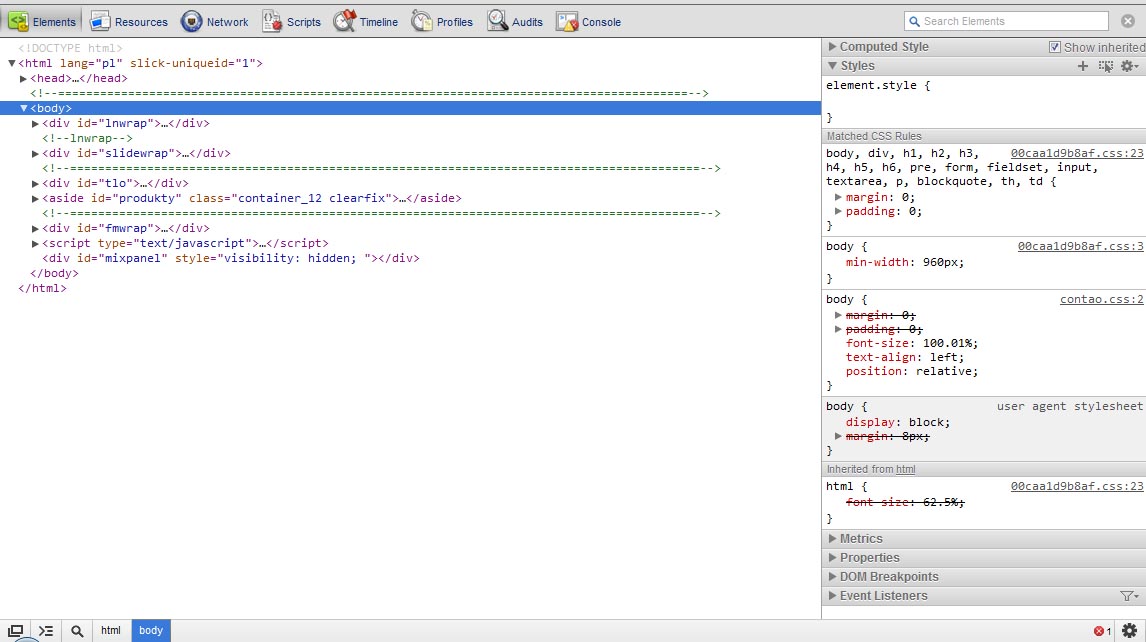1146x642 pixels.
Task: Open 00caa1d9b8af.css:23 link for html rule
Action: point(1077,486)
